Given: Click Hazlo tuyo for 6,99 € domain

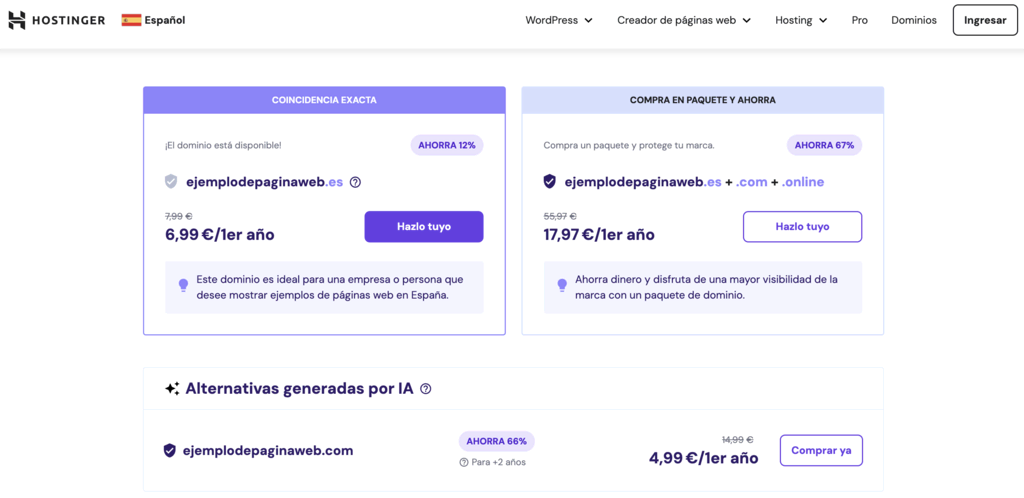Looking at the screenshot, I should coord(424,226).
